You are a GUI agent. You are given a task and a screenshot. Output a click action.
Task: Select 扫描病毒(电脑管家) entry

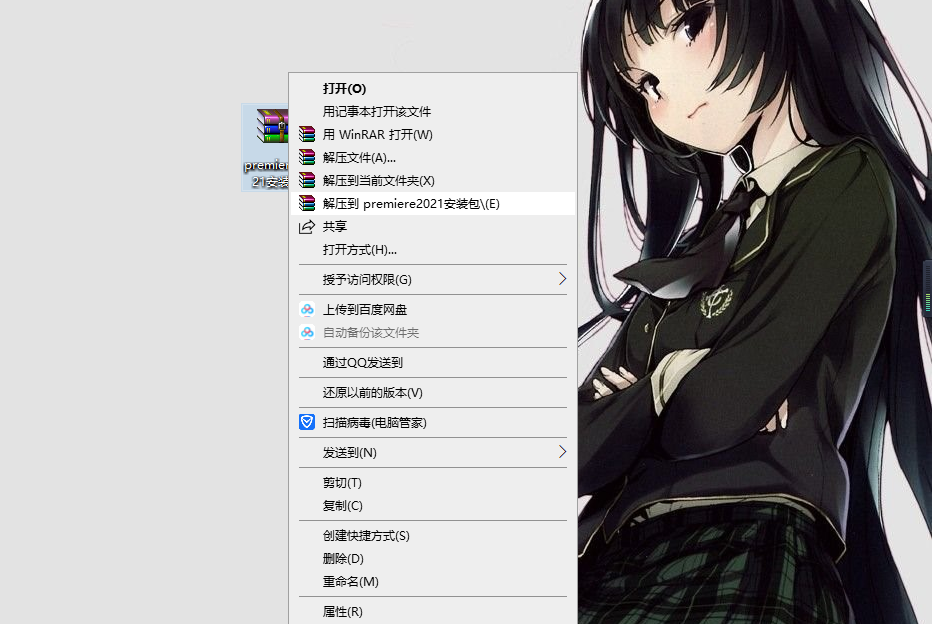pyautogui.click(x=433, y=423)
